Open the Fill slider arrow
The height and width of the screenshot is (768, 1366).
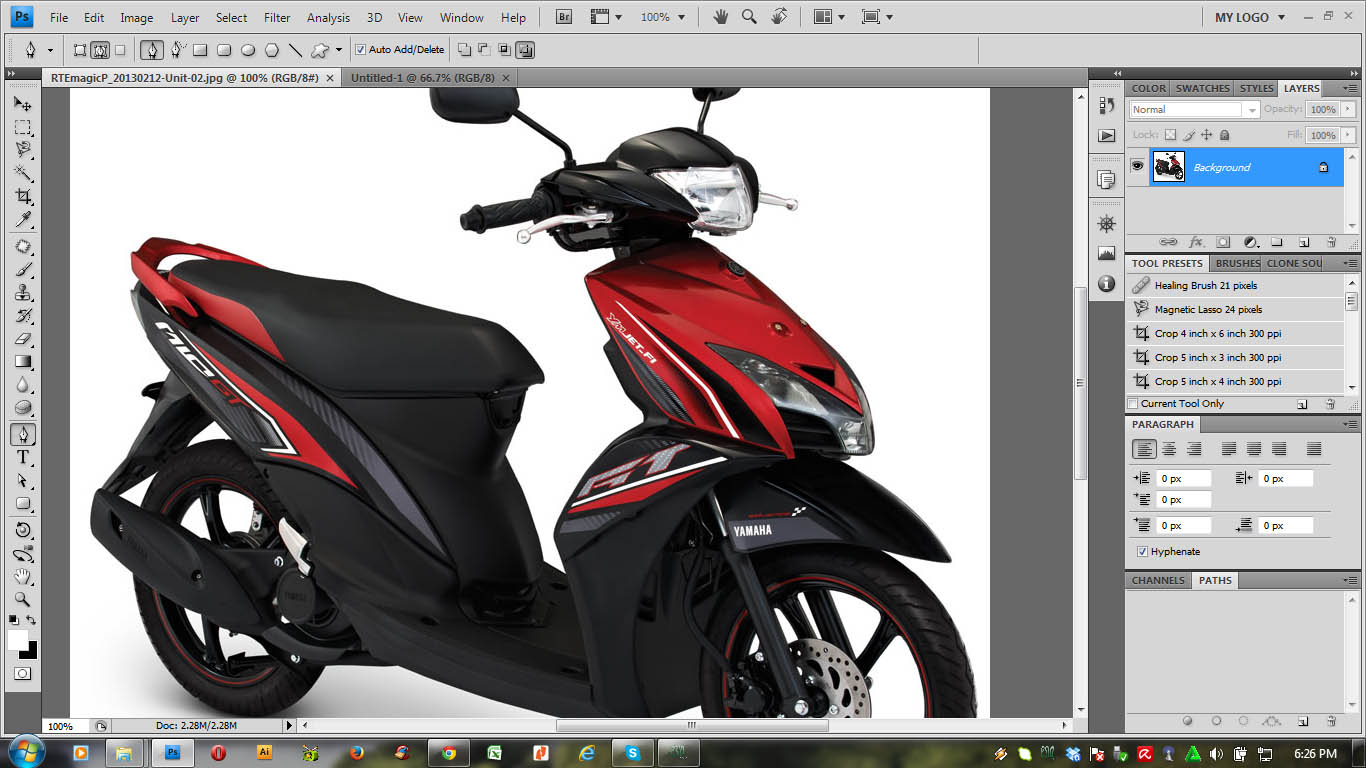tap(1349, 135)
